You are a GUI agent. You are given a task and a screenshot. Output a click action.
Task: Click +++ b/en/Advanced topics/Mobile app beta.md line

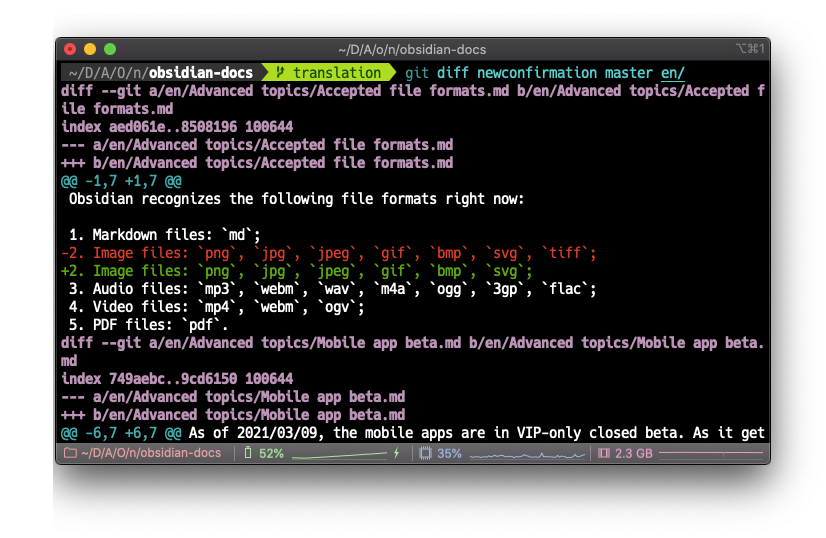point(233,414)
